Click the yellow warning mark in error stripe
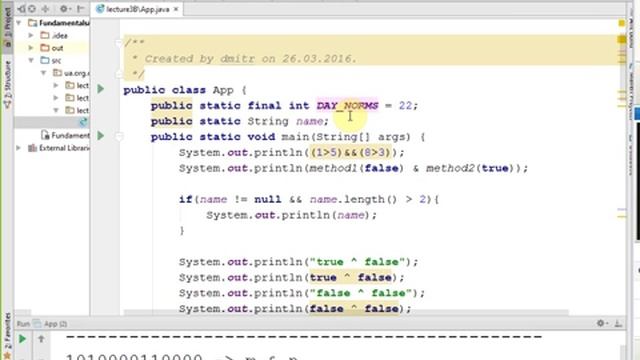 (622, 39)
